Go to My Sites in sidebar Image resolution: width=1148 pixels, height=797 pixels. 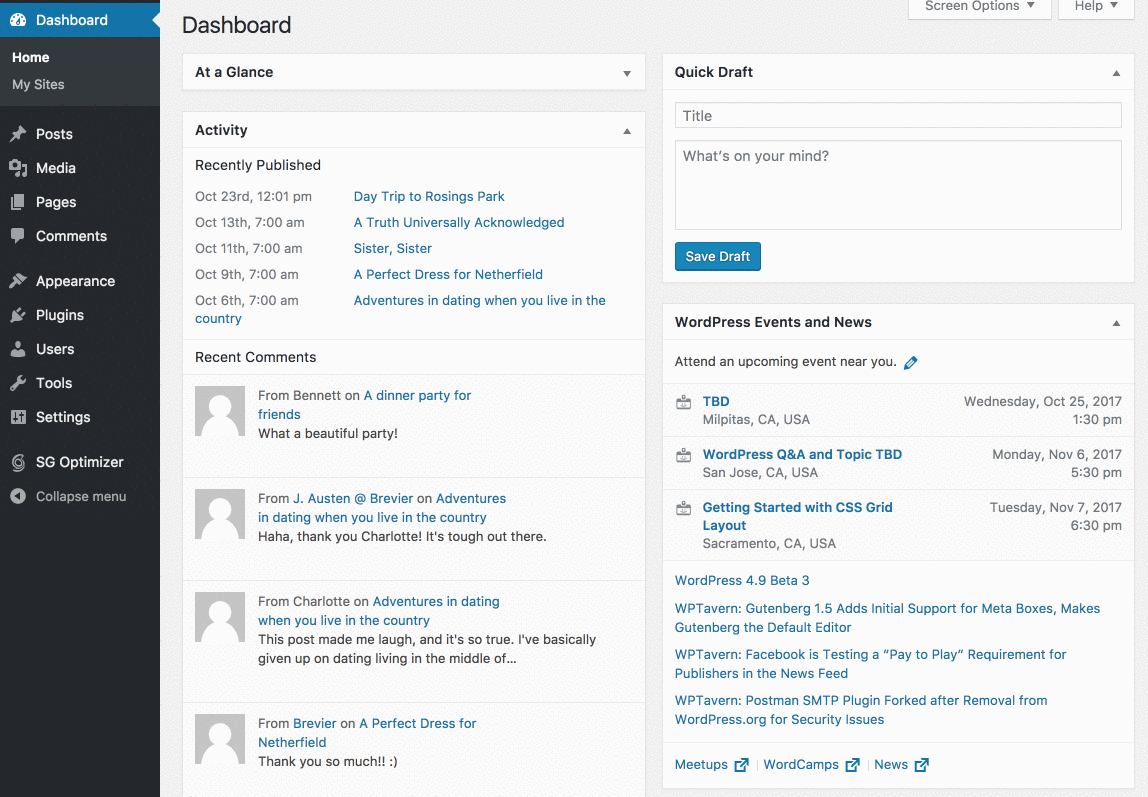(x=38, y=84)
